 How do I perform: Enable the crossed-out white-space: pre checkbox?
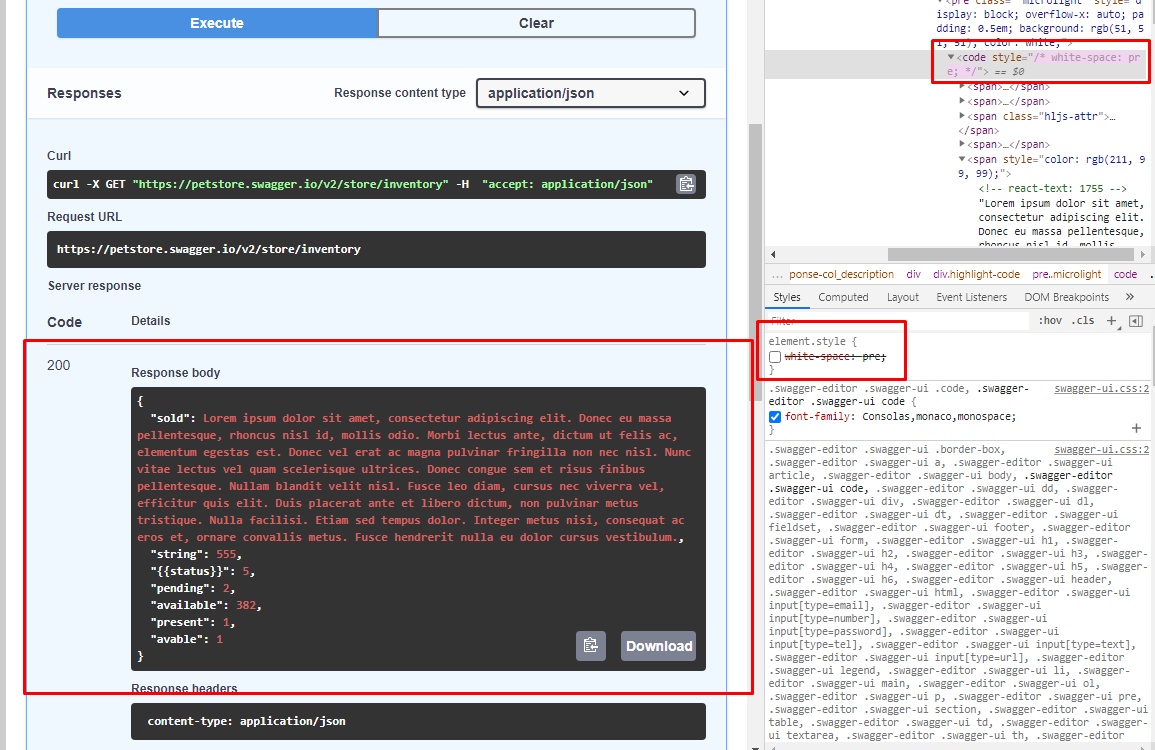[772, 357]
